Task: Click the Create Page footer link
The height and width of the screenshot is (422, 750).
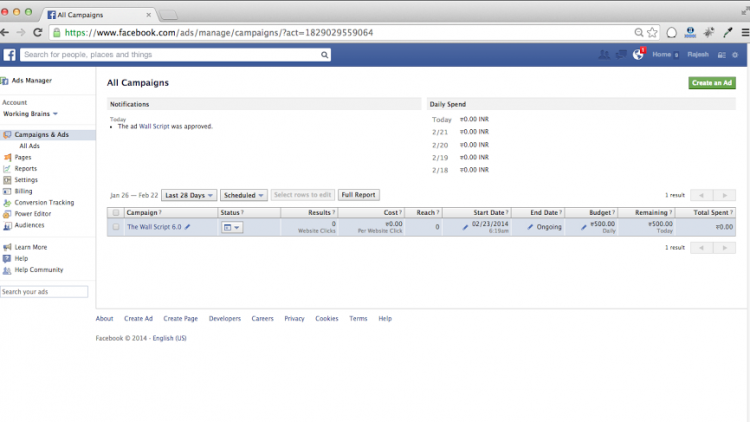Action: pos(180,319)
